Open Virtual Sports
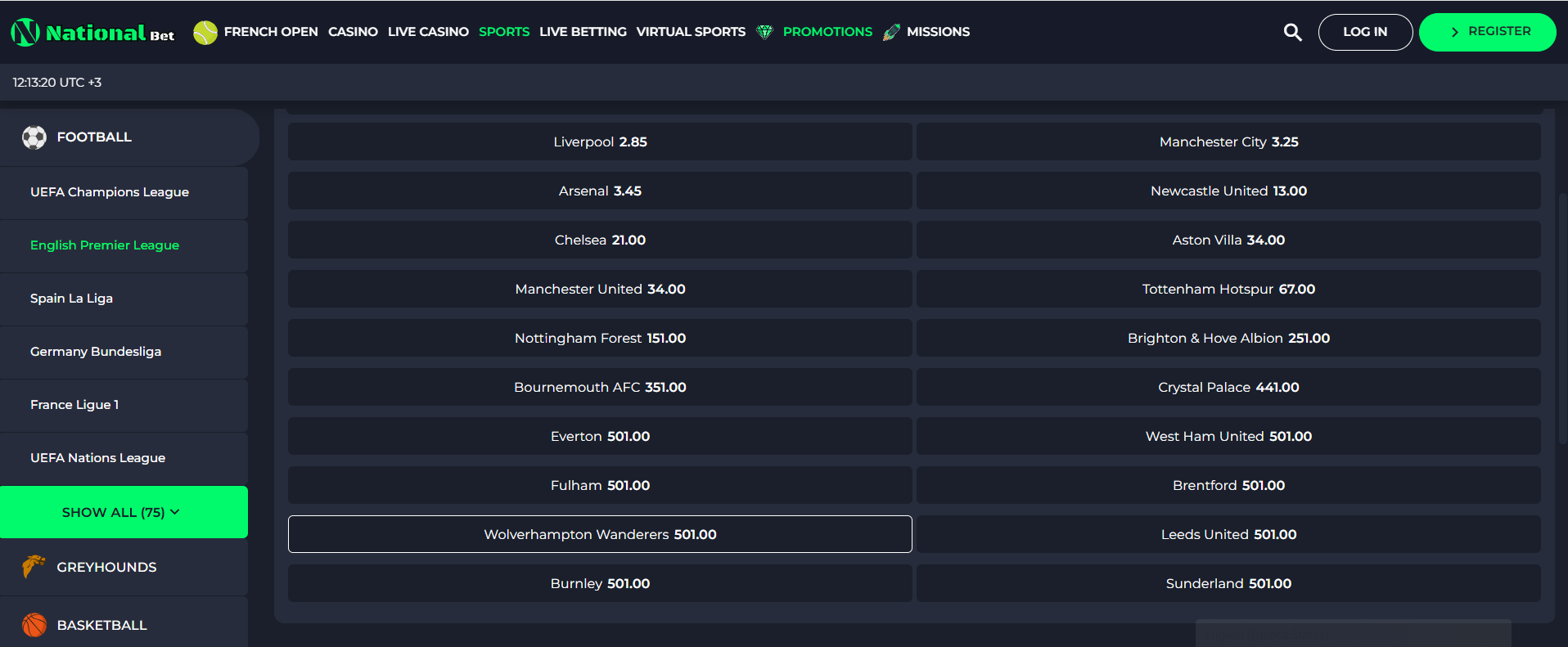Viewport: 1568px width, 647px height. 691,32
